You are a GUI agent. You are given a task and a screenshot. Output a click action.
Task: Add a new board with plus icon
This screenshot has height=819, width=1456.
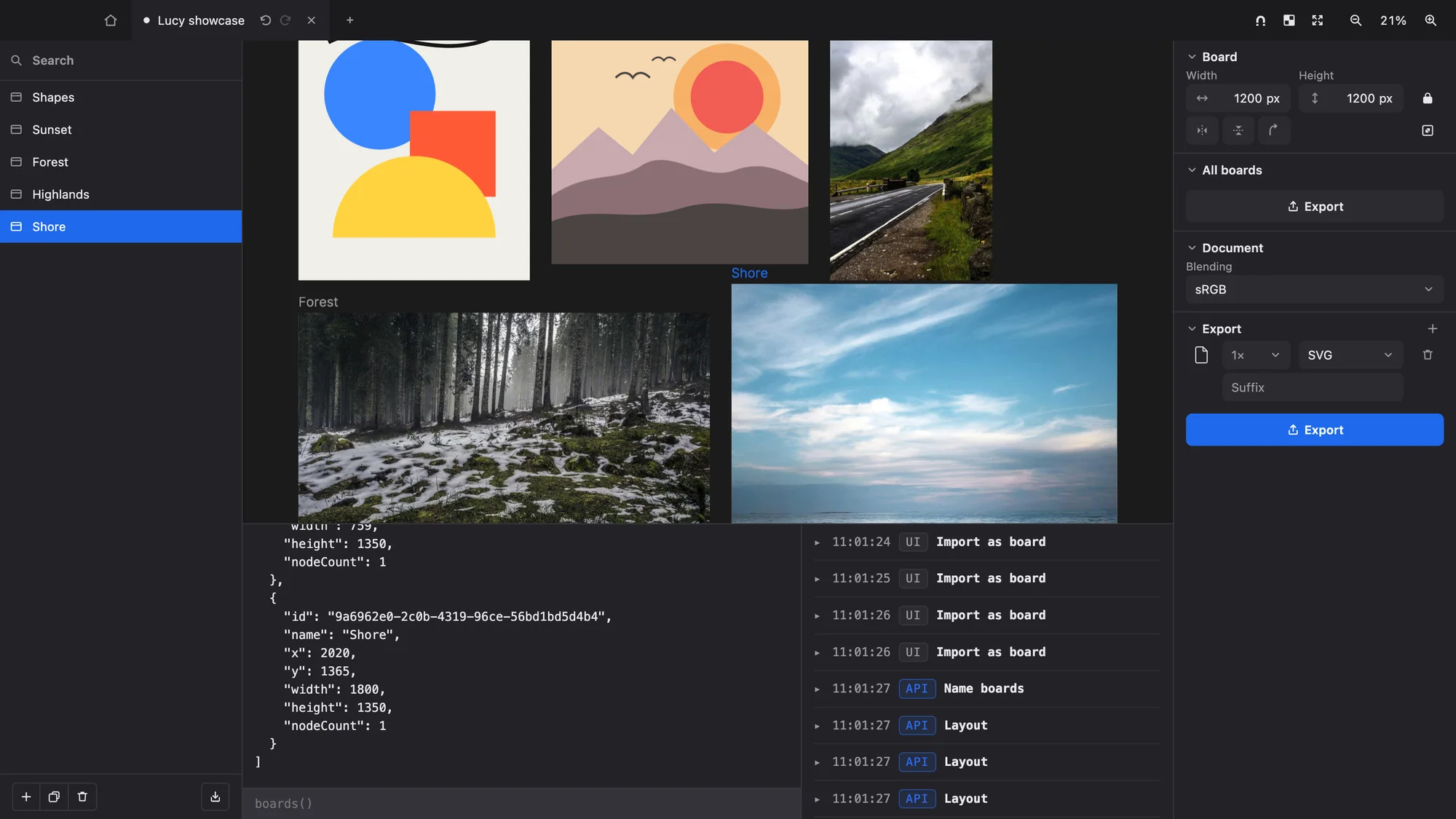[26, 796]
